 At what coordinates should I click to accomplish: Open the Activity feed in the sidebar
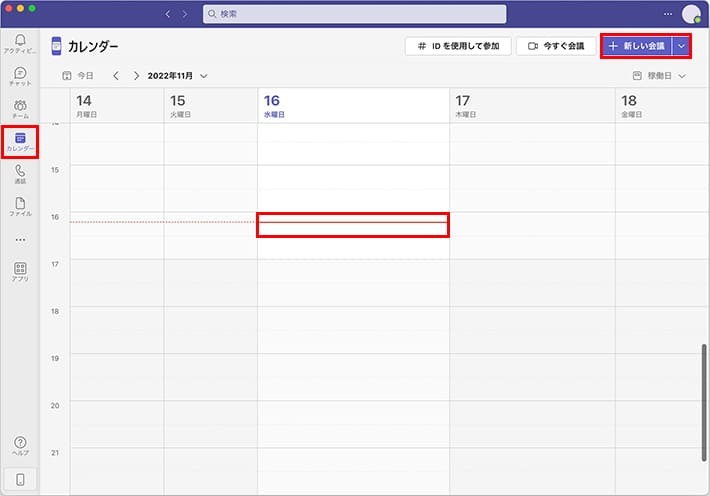coord(20,43)
